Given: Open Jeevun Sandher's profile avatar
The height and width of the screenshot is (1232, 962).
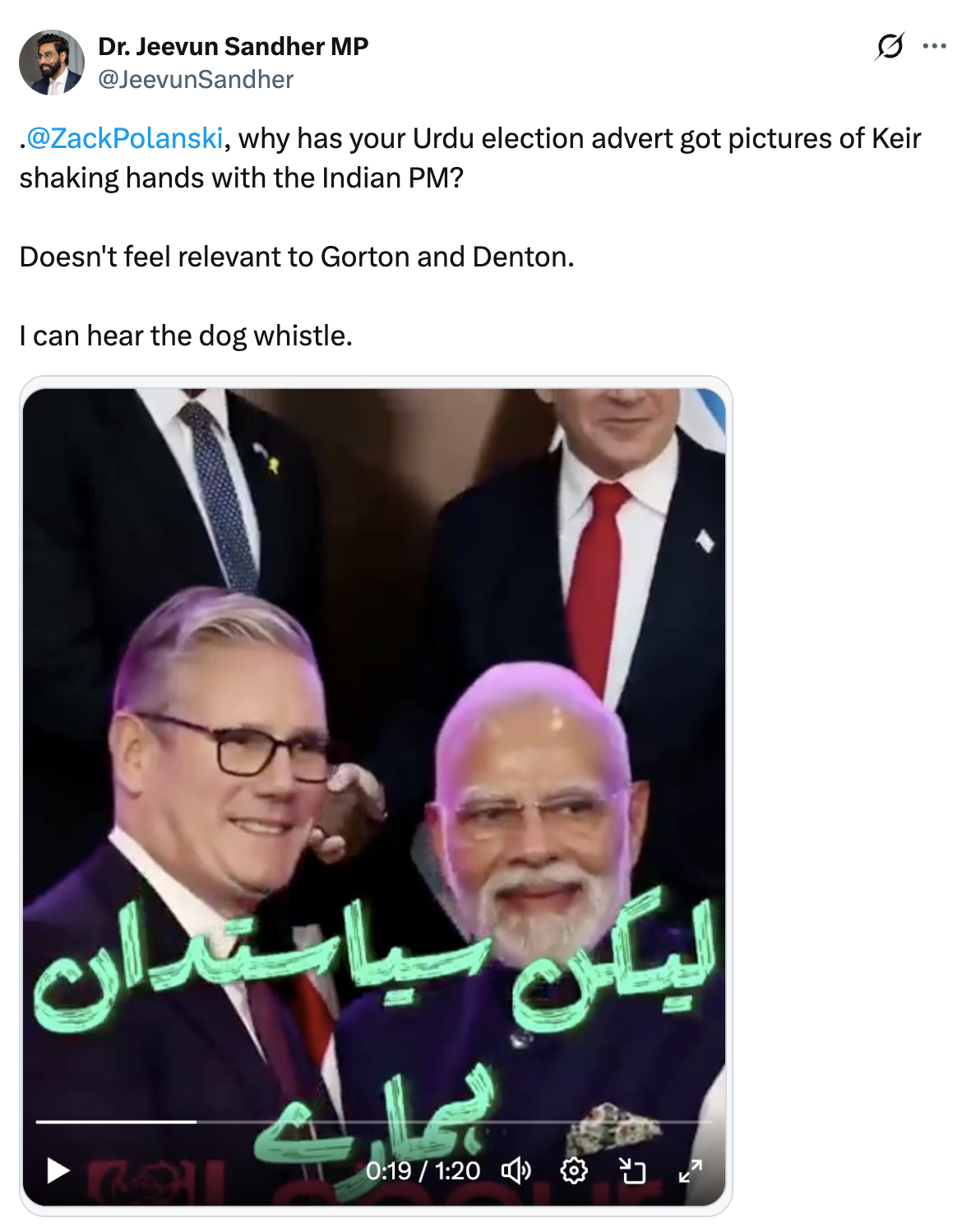Looking at the screenshot, I should [52, 63].
